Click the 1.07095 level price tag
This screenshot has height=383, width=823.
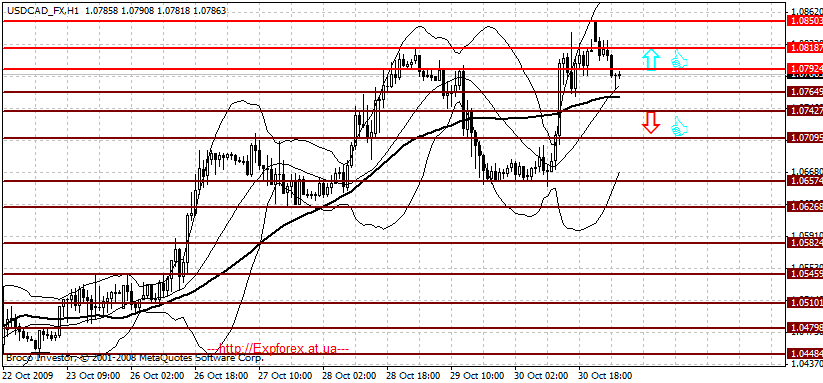click(806, 138)
